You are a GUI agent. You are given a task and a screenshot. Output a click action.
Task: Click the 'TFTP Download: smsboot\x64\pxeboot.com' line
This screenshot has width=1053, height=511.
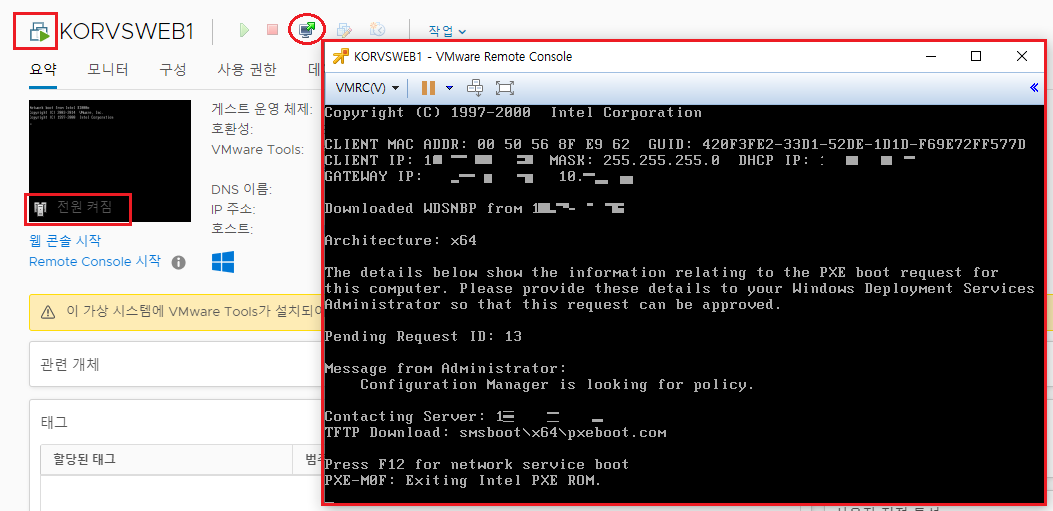coord(496,432)
